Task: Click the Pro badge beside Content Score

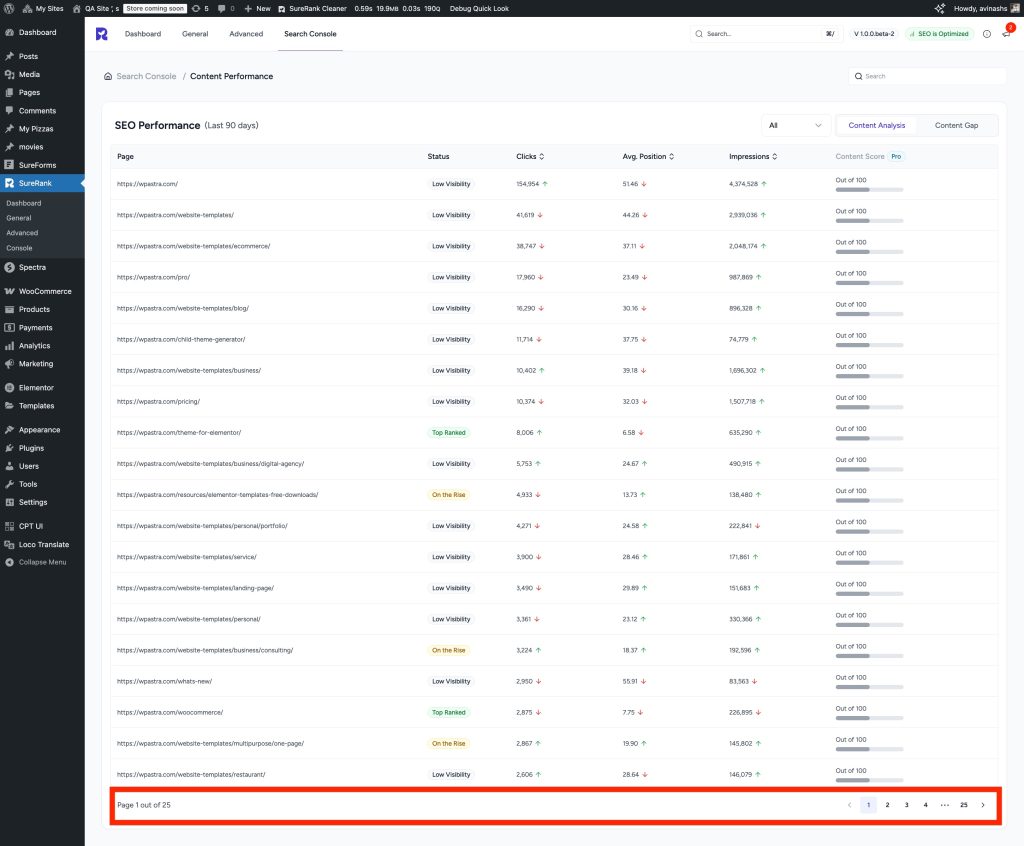Action: point(896,157)
